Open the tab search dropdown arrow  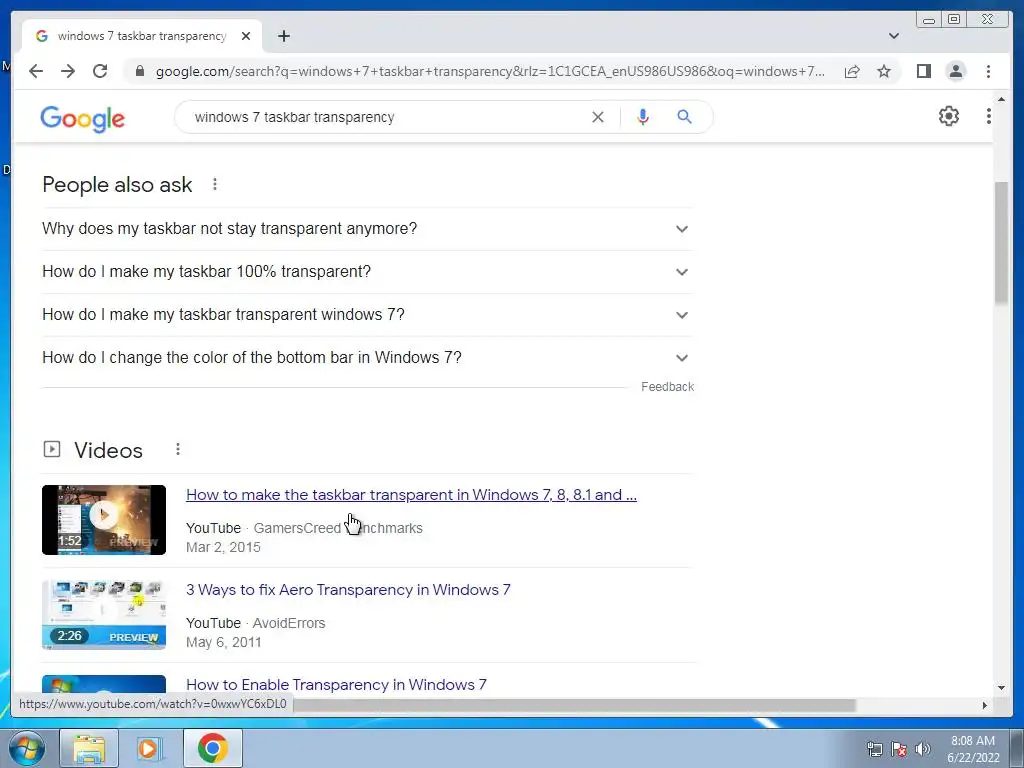tap(894, 36)
